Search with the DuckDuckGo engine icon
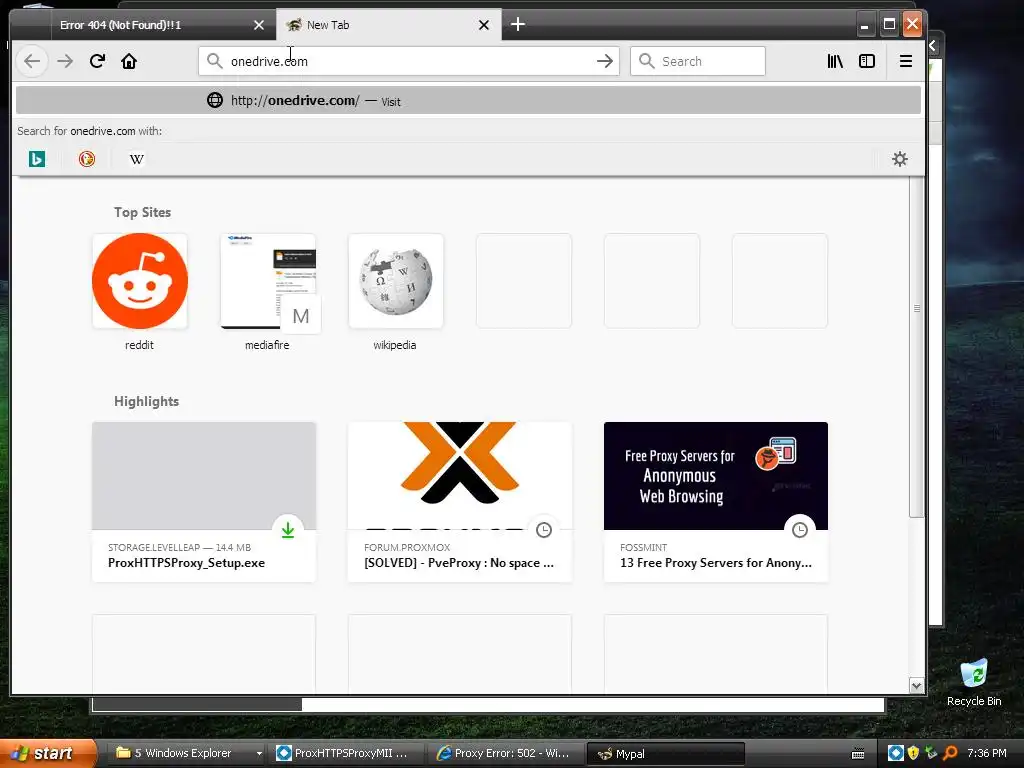This screenshot has height=768, width=1024. click(87, 159)
